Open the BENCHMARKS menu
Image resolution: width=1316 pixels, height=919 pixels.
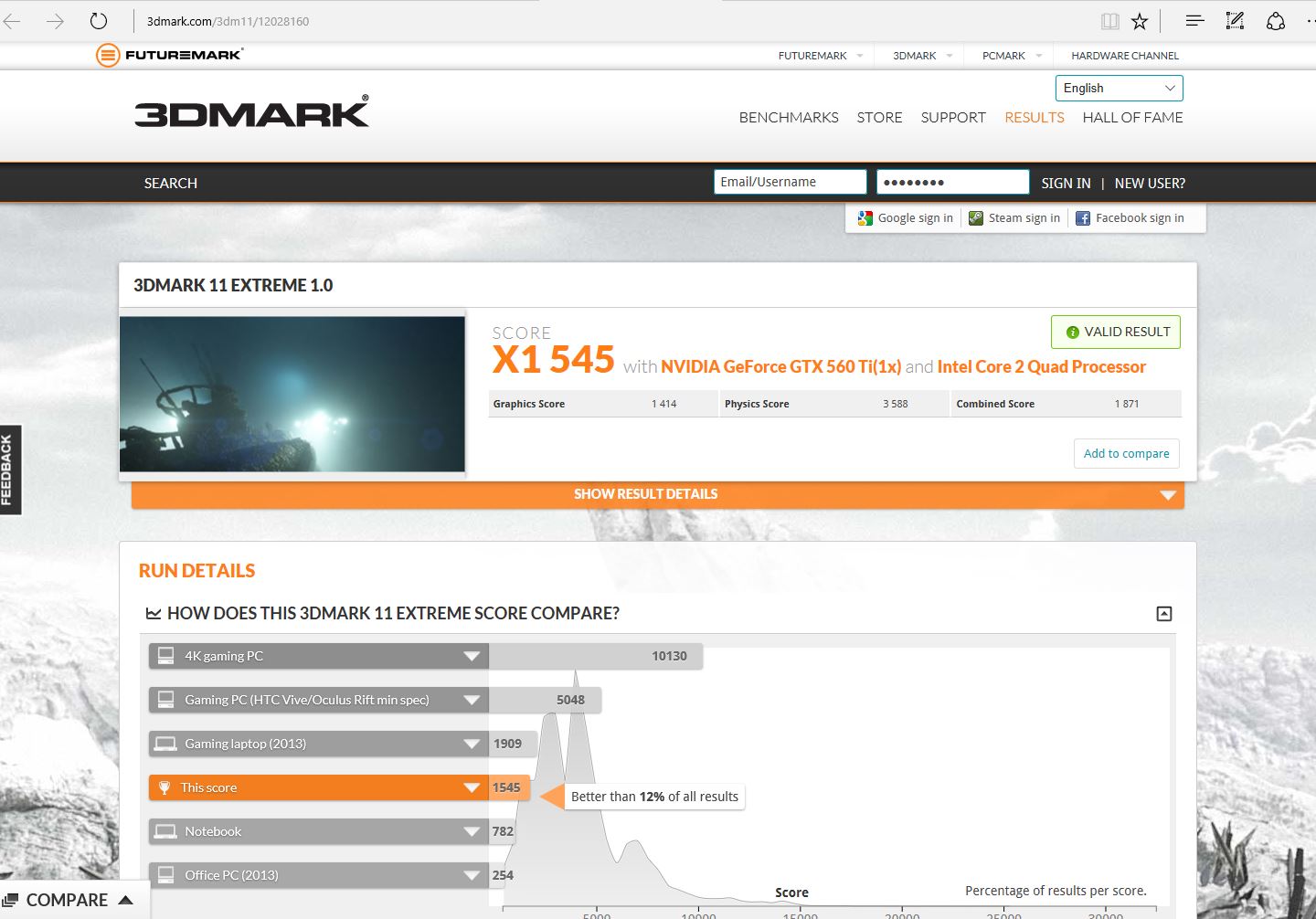click(x=789, y=118)
